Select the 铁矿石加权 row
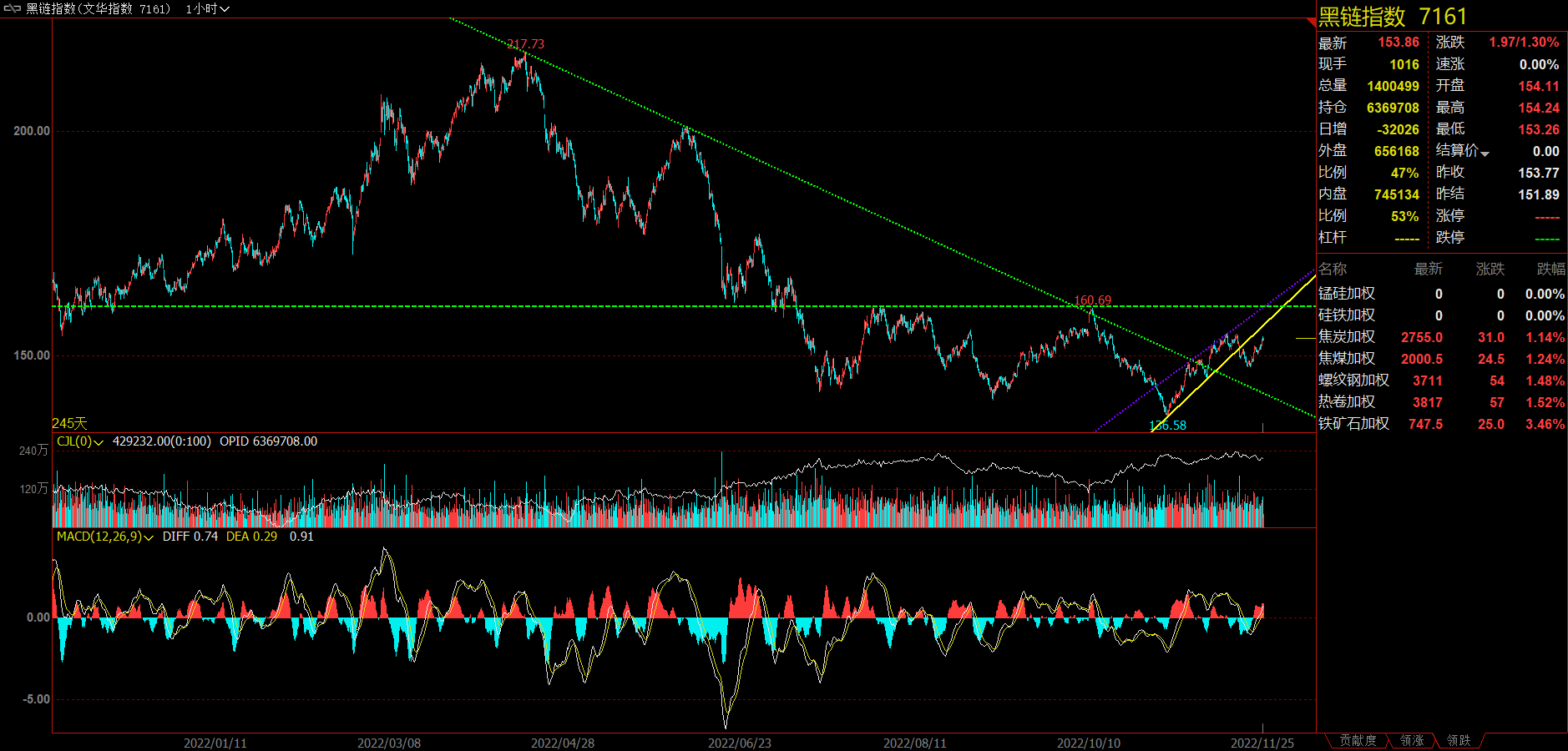 [x=1442, y=424]
